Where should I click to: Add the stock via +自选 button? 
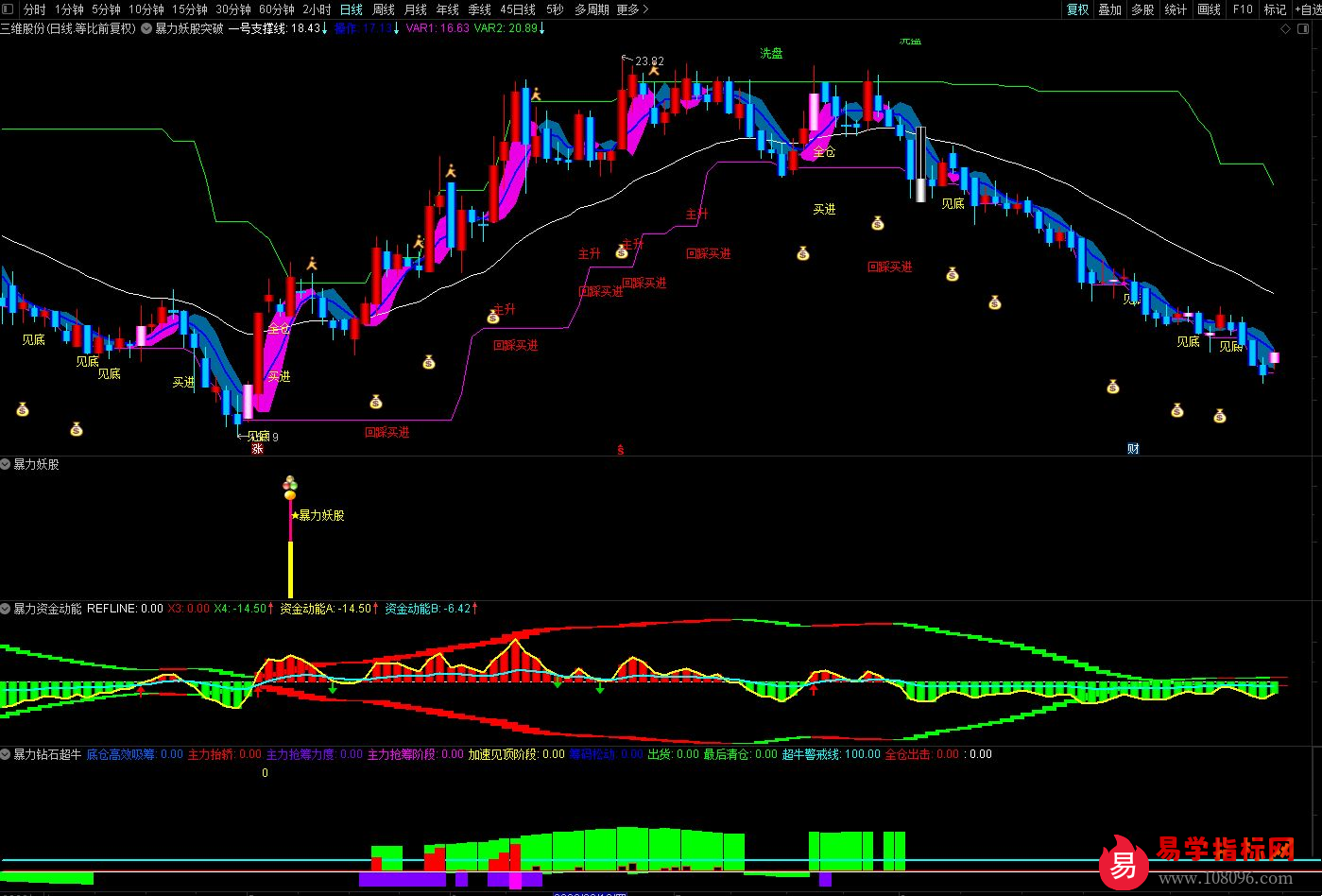tap(1308, 9)
